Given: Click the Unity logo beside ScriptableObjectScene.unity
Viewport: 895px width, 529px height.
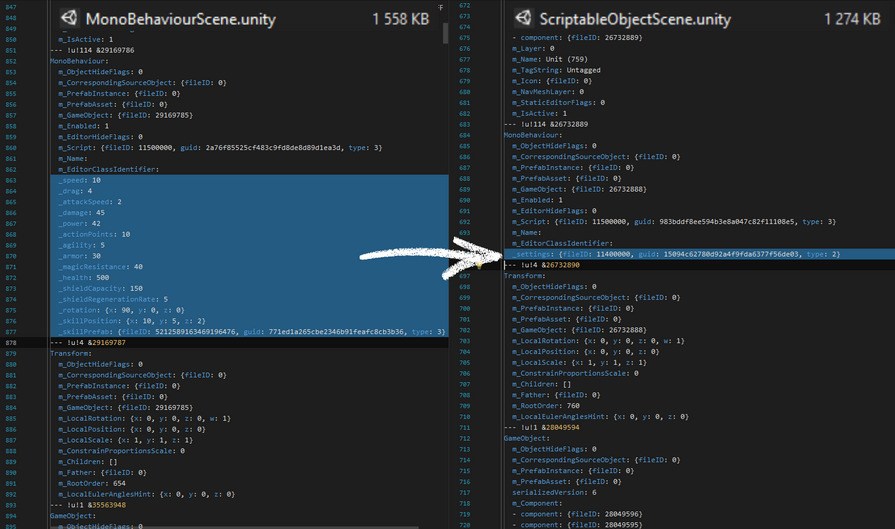Looking at the screenshot, I should pyautogui.click(x=521, y=18).
